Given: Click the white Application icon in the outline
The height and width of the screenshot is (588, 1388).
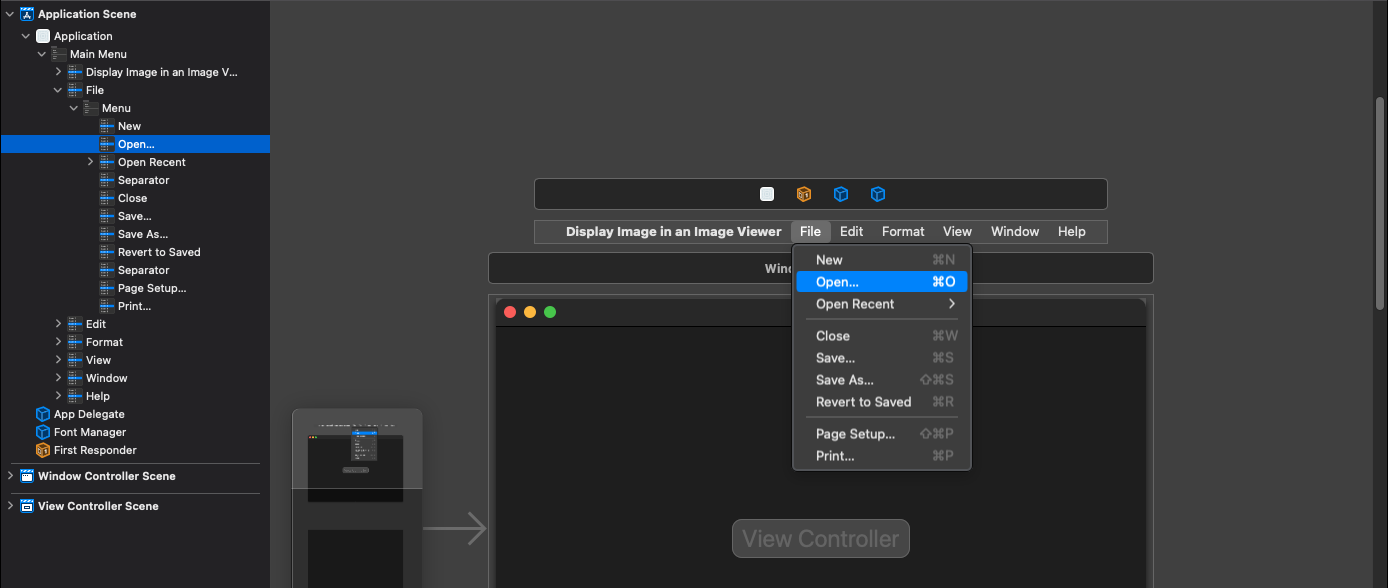Looking at the screenshot, I should (43, 36).
